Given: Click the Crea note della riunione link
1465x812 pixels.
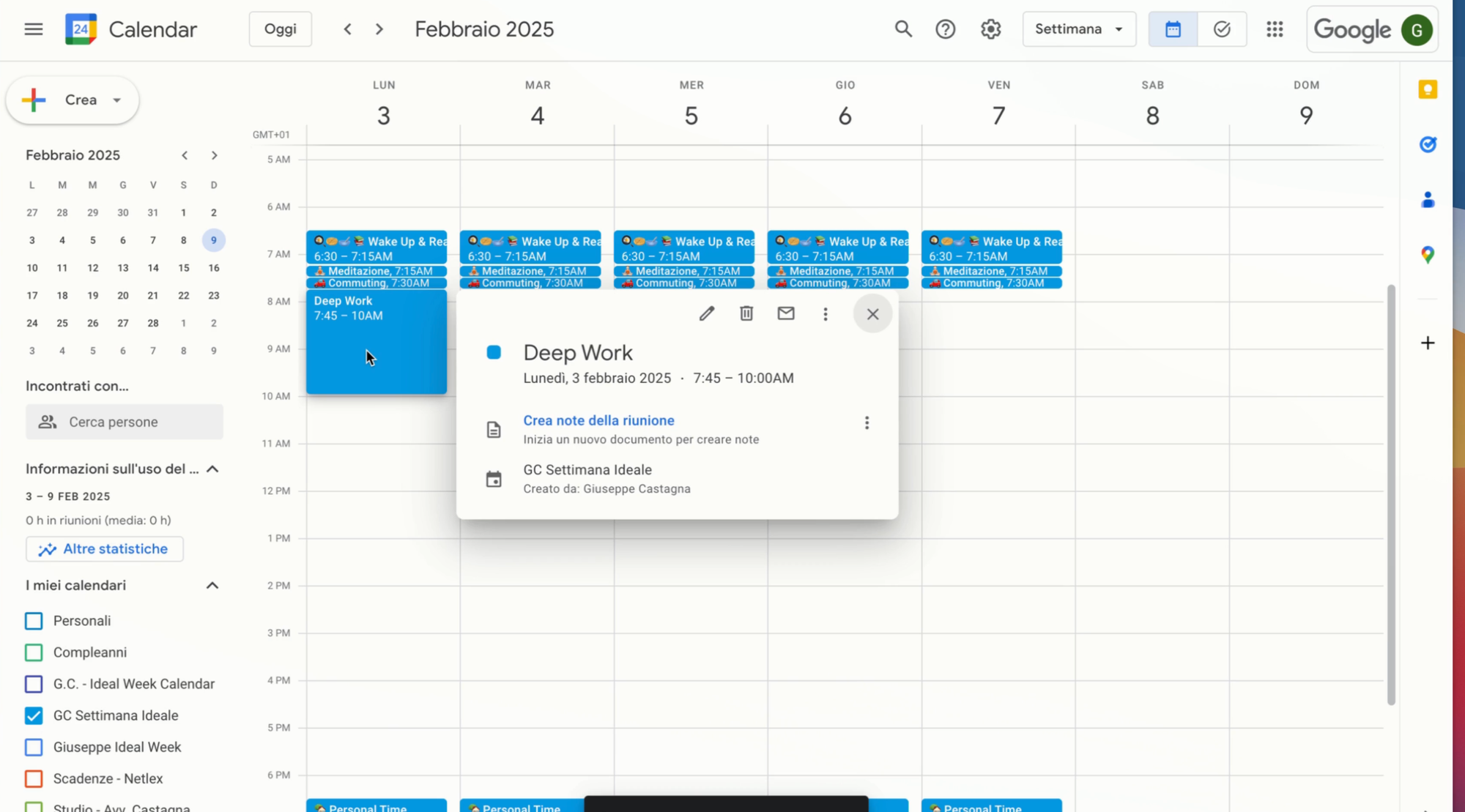Looking at the screenshot, I should pyautogui.click(x=598, y=420).
